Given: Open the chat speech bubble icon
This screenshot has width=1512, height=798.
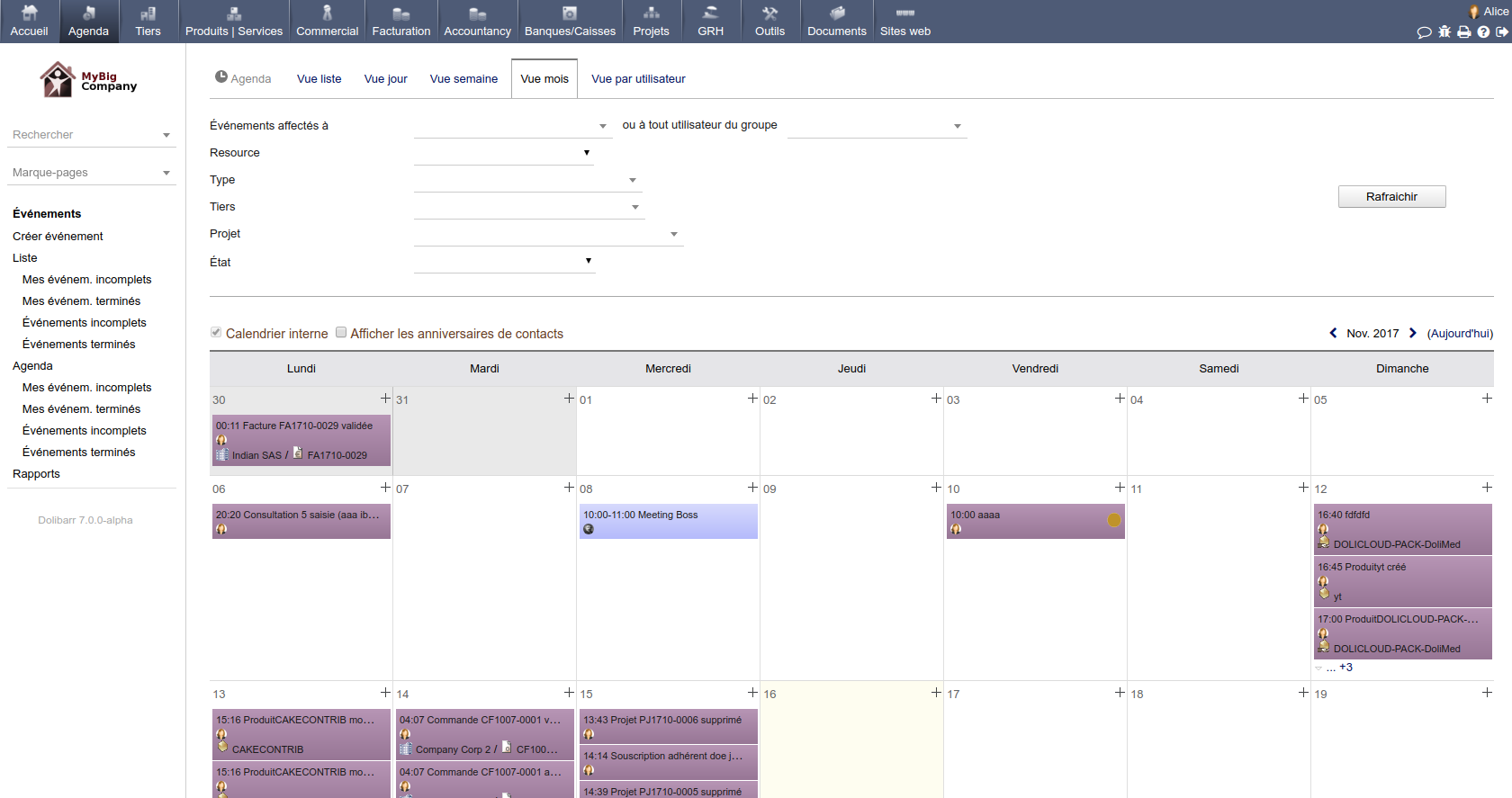Looking at the screenshot, I should (x=1424, y=32).
